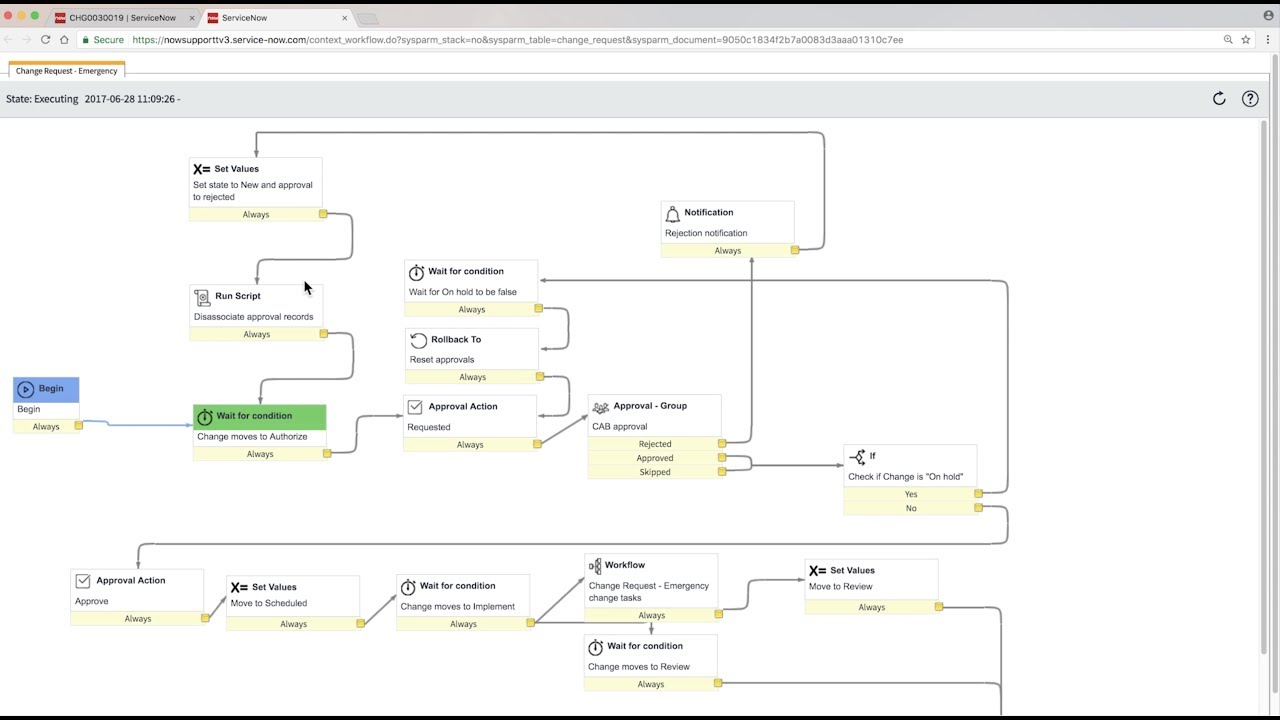
Task: Click the On hold Wait for condition timer icon
Action: pos(416,272)
